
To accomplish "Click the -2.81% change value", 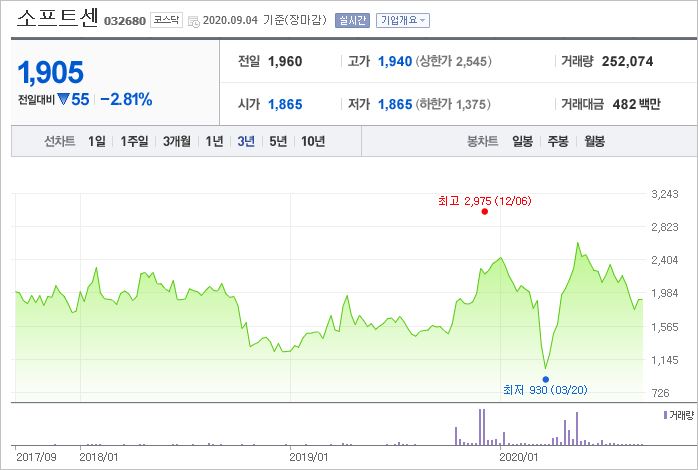I will tap(126, 99).
